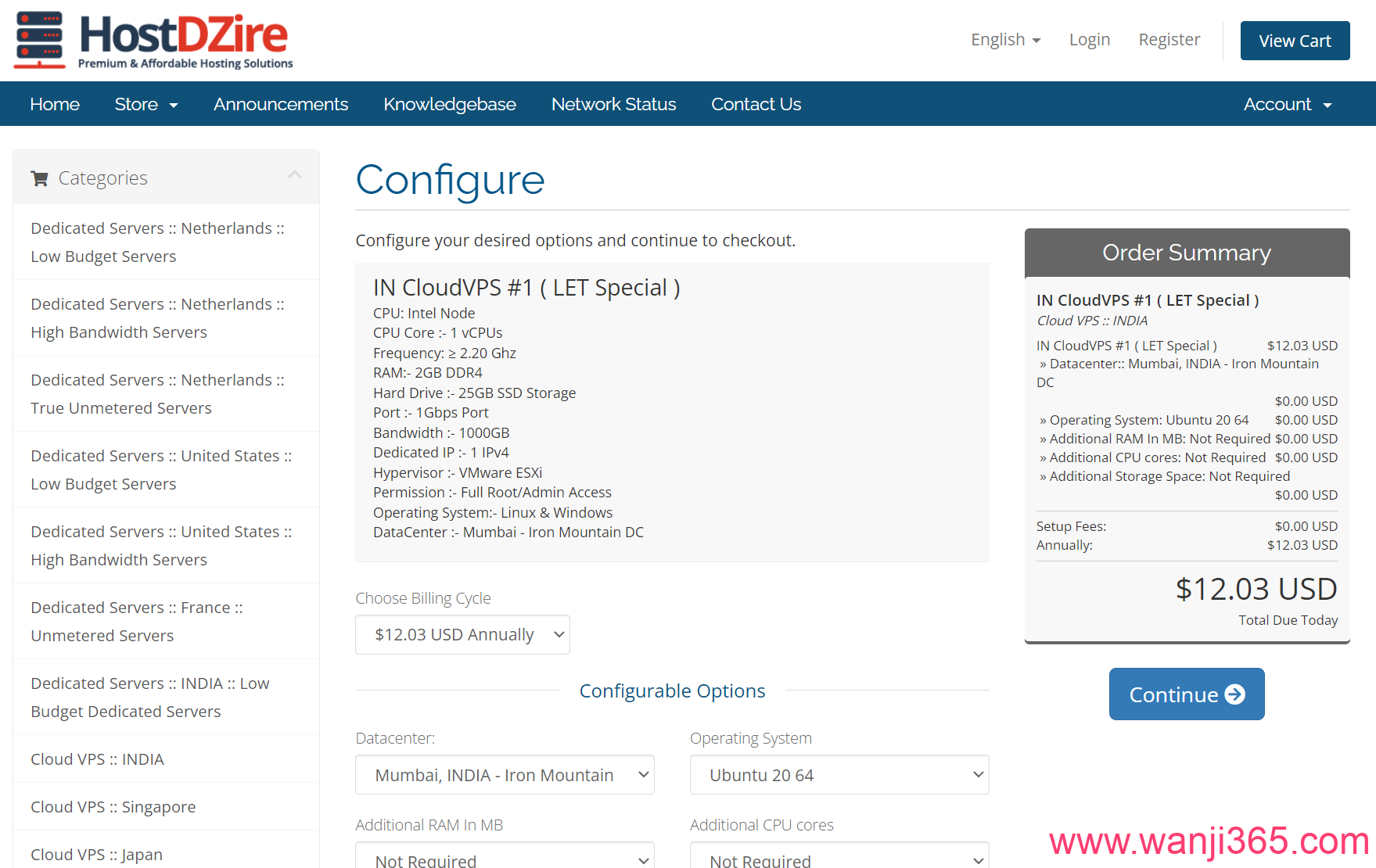1376x868 pixels.
Task: Click the 'Bandwidth :- 1000GB' spec line
Action: [x=441, y=432]
